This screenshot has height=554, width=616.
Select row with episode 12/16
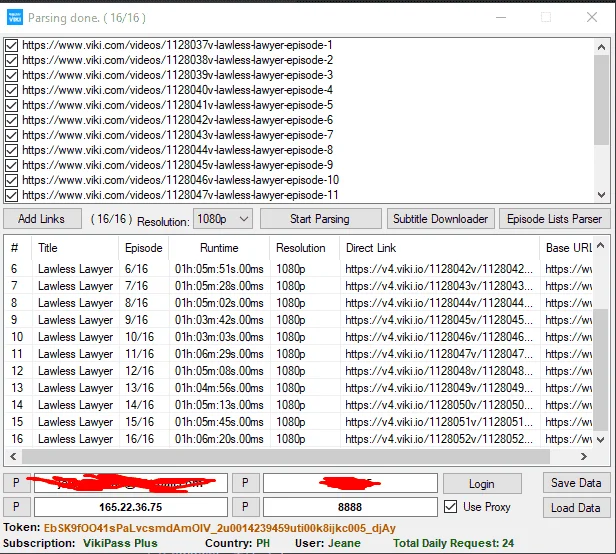[299, 371]
